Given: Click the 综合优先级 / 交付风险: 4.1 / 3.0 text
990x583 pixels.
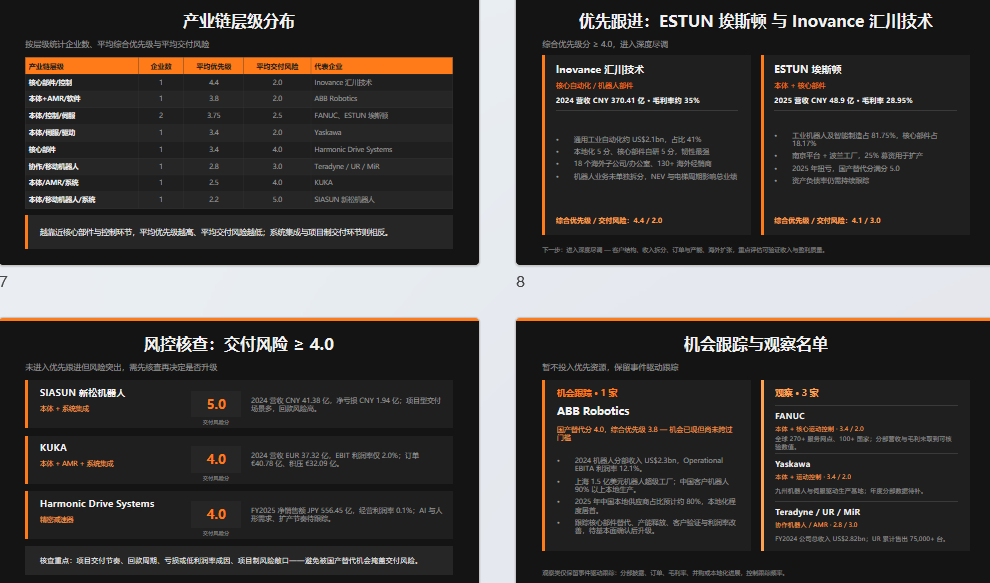Looking at the screenshot, I should pos(827,220).
